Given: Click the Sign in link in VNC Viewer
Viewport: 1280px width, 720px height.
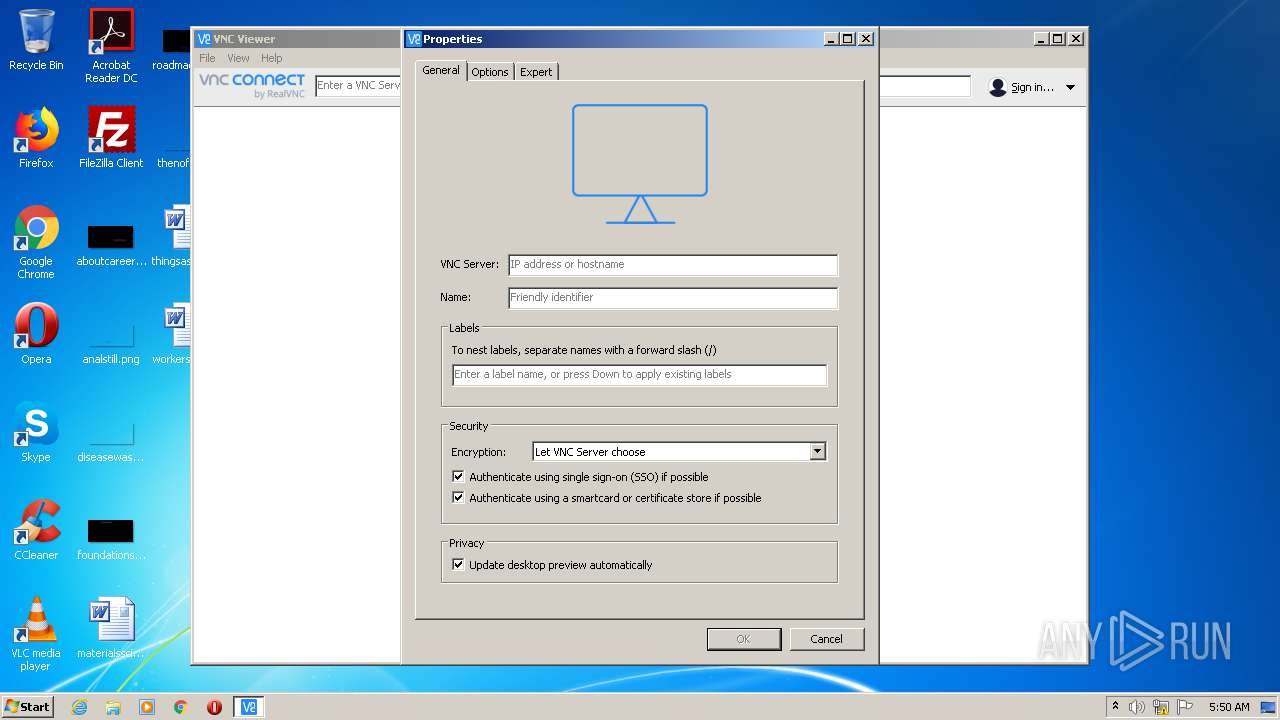Looking at the screenshot, I should (x=1032, y=87).
